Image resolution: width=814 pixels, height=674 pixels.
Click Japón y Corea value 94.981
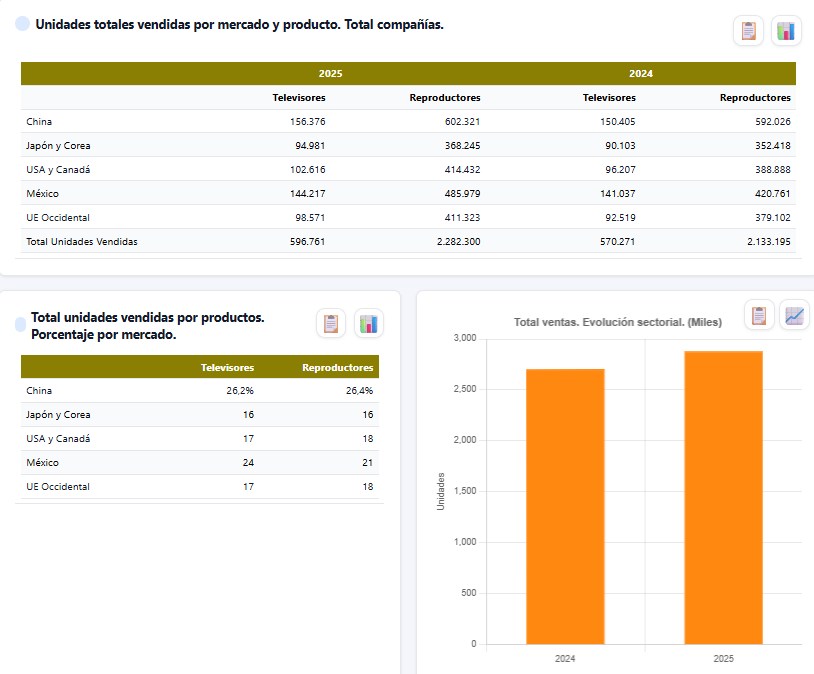pyautogui.click(x=310, y=145)
